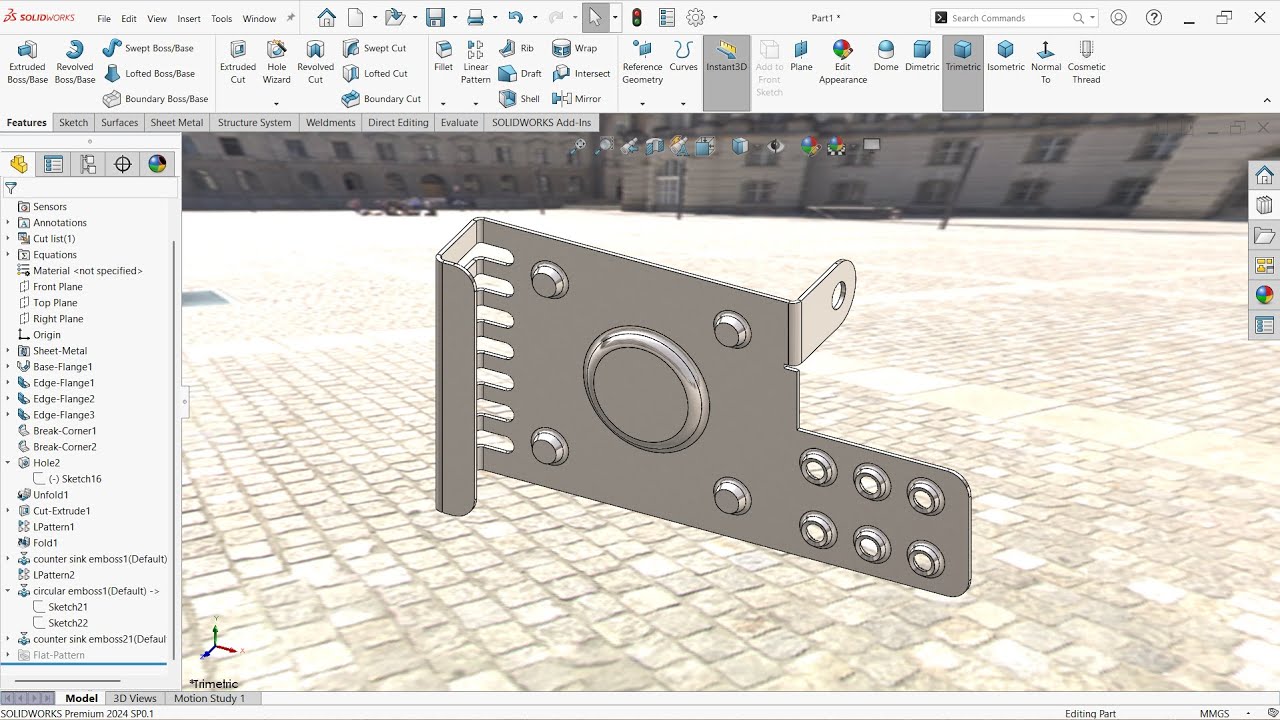The height and width of the screenshot is (720, 1280).
Task: Expand the Sheet-Metal feature node
Action: pyautogui.click(x=9, y=351)
